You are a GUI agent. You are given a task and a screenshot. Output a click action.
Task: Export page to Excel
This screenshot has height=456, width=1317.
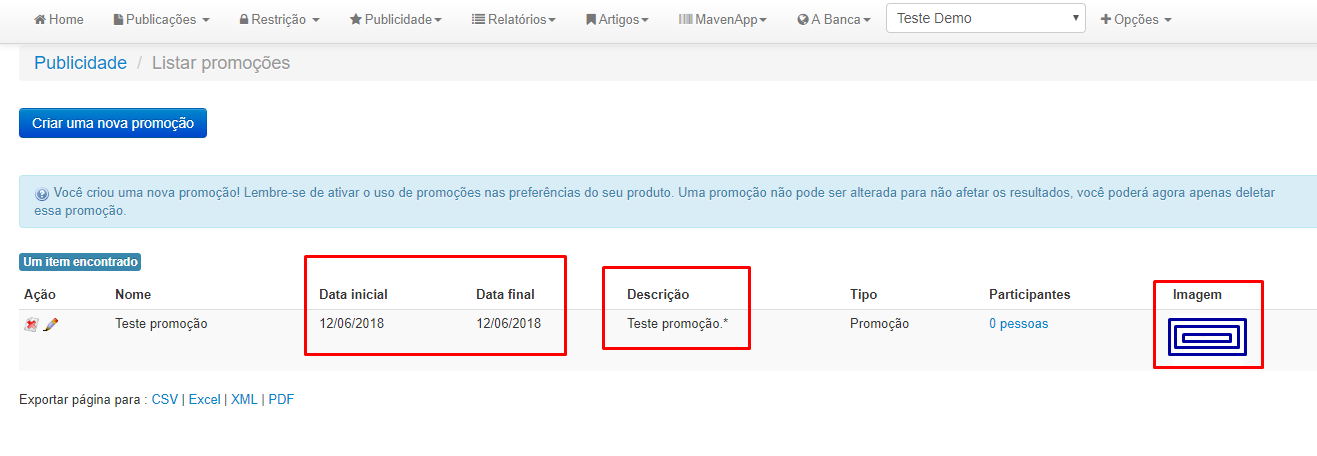click(x=205, y=399)
